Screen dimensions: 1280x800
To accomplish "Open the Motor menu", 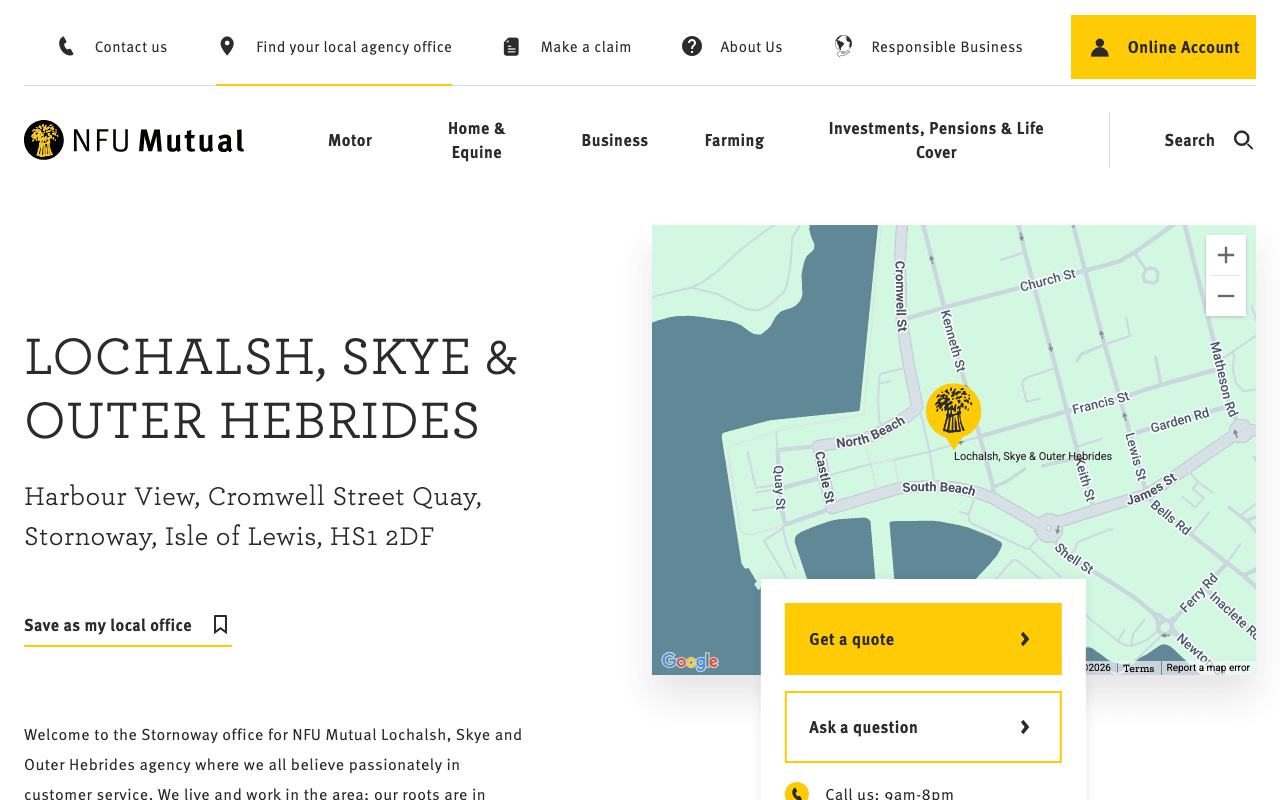I will pyautogui.click(x=350, y=140).
